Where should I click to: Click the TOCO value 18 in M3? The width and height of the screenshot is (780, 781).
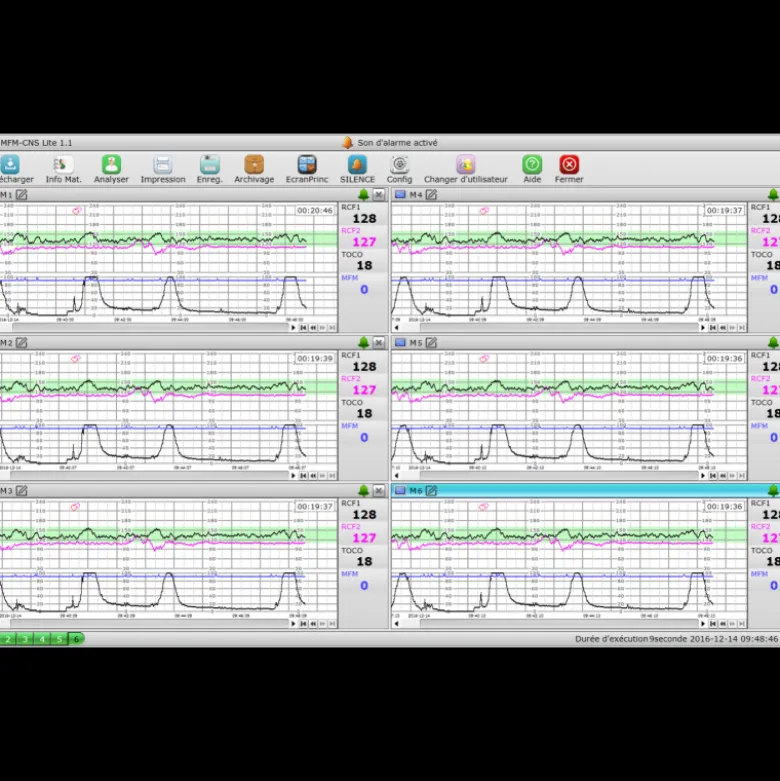coord(364,561)
